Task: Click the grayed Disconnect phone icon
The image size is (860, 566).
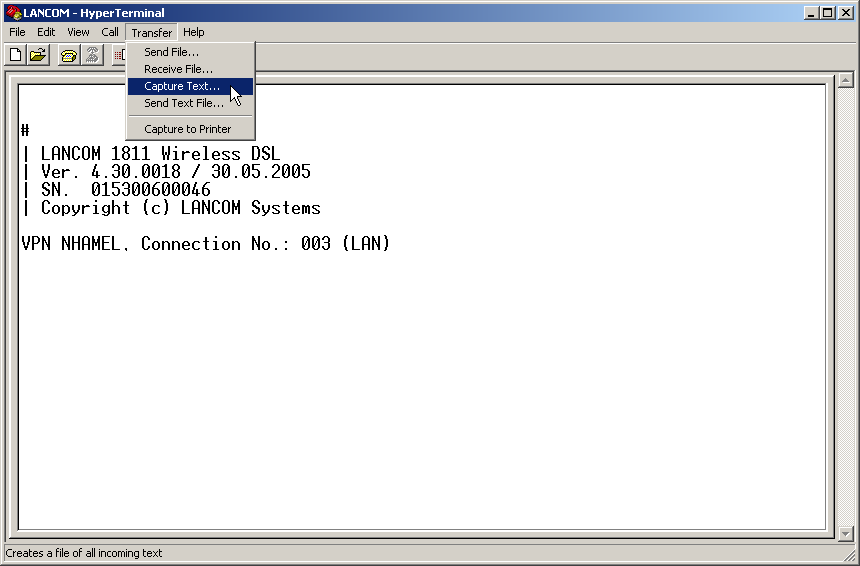Action: pyautogui.click(x=92, y=55)
